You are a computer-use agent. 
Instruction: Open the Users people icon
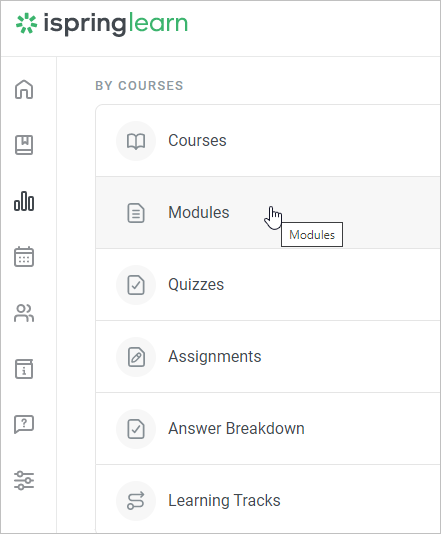(24, 313)
